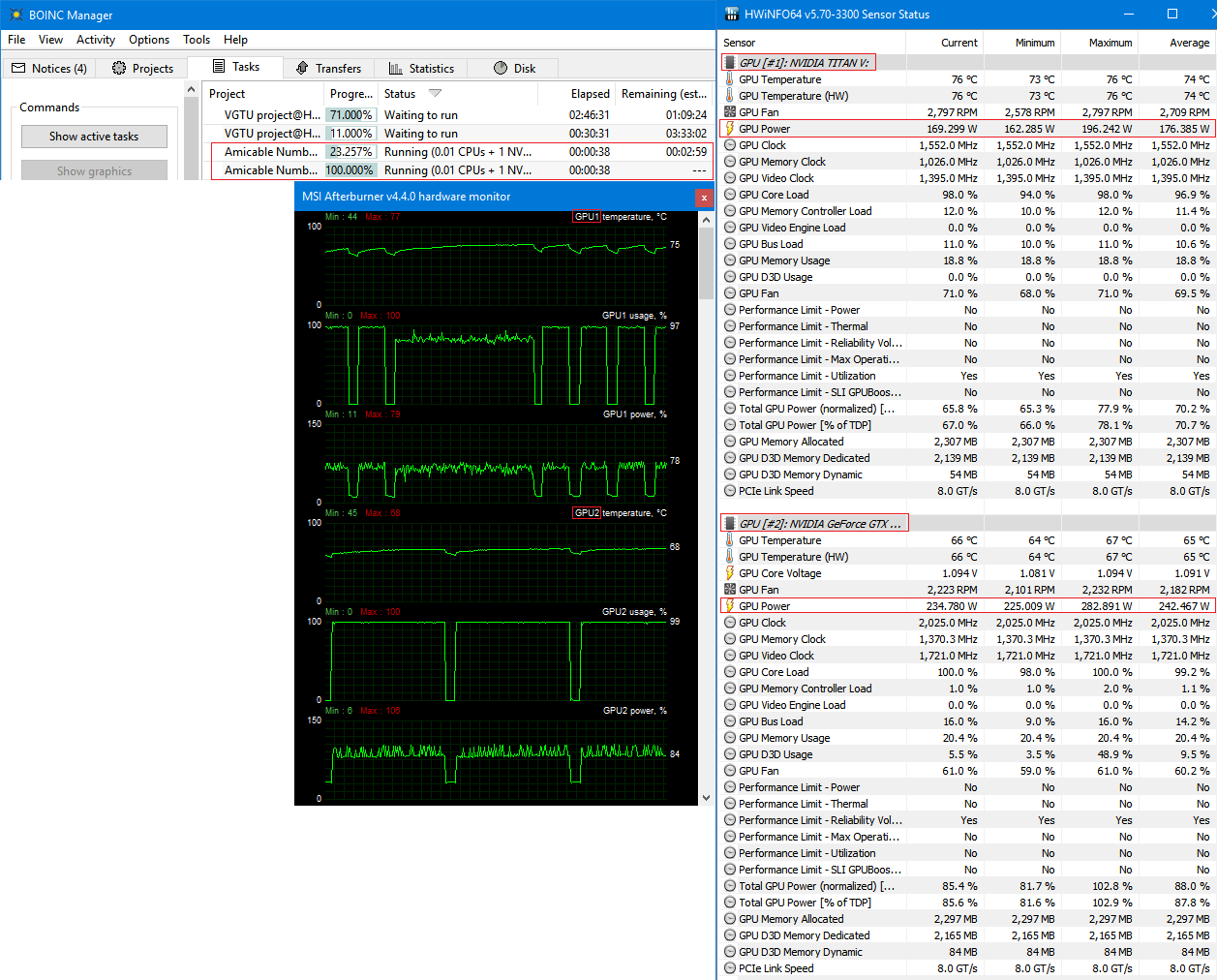The image size is (1217, 980).
Task: Select Total GPU Power [% of TDP] 67.0 % row
Action: pyautogui.click(x=967, y=425)
